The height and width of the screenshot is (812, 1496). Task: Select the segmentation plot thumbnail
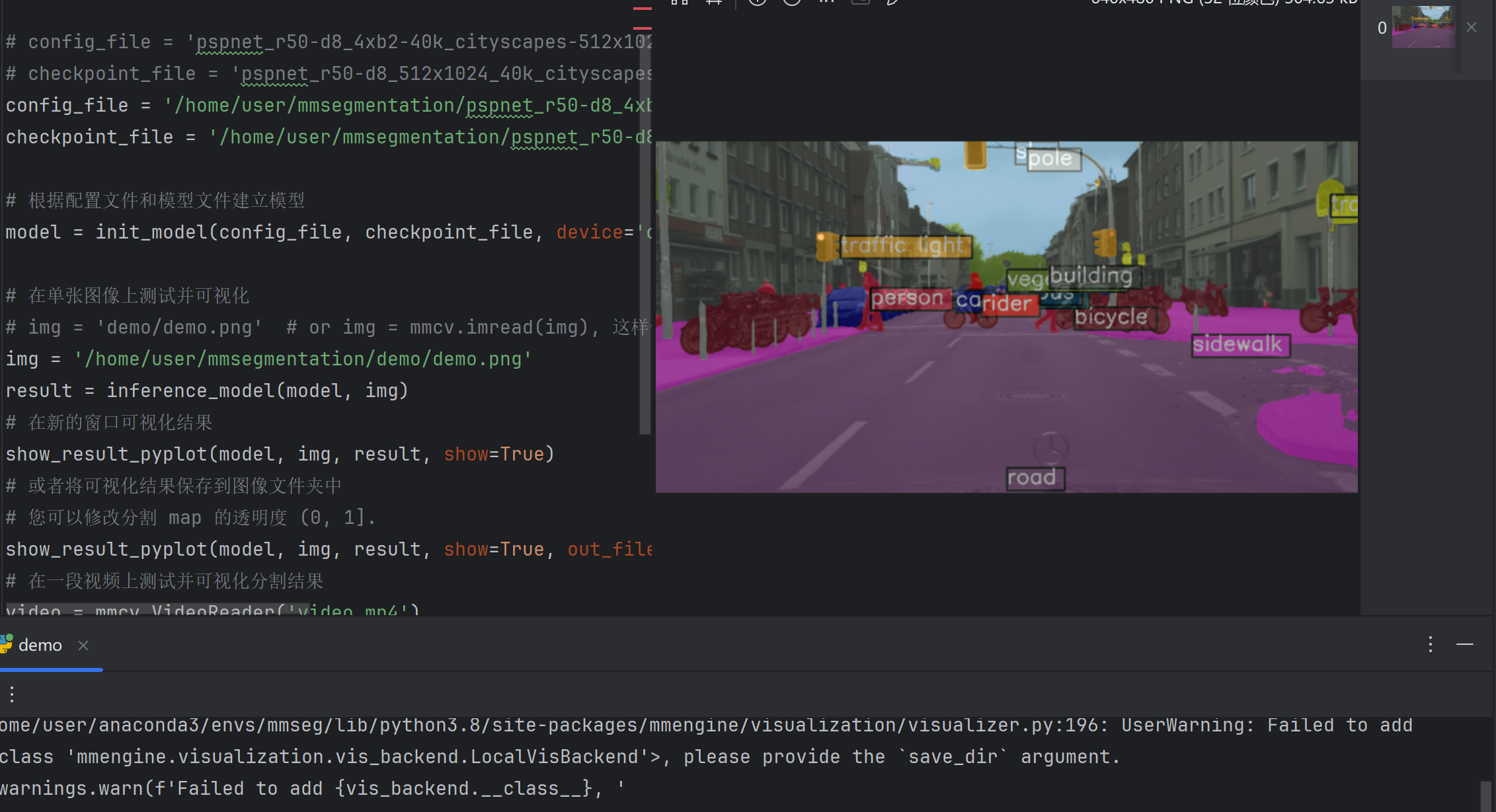tap(1423, 27)
